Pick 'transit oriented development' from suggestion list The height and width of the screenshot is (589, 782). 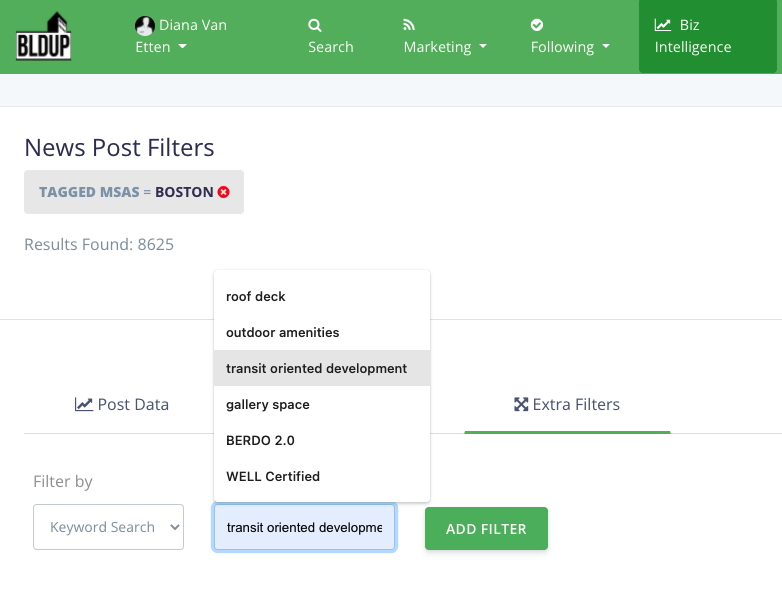pyautogui.click(x=317, y=368)
